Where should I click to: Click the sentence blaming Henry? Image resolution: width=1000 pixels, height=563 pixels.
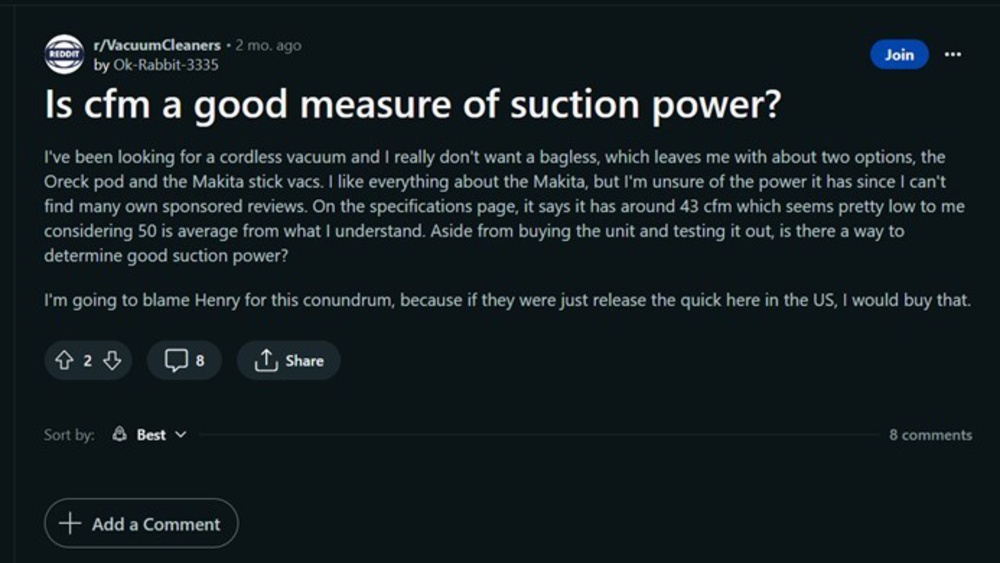(507, 300)
